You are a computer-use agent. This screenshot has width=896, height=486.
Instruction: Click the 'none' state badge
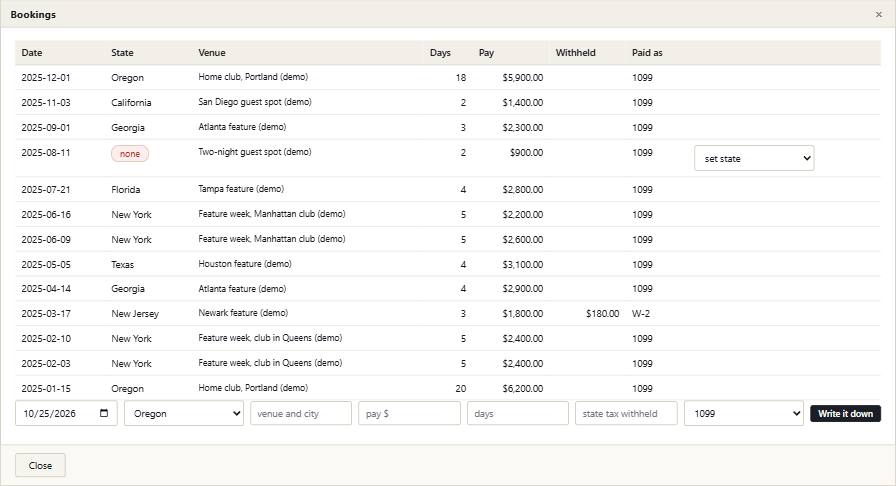(x=130, y=154)
